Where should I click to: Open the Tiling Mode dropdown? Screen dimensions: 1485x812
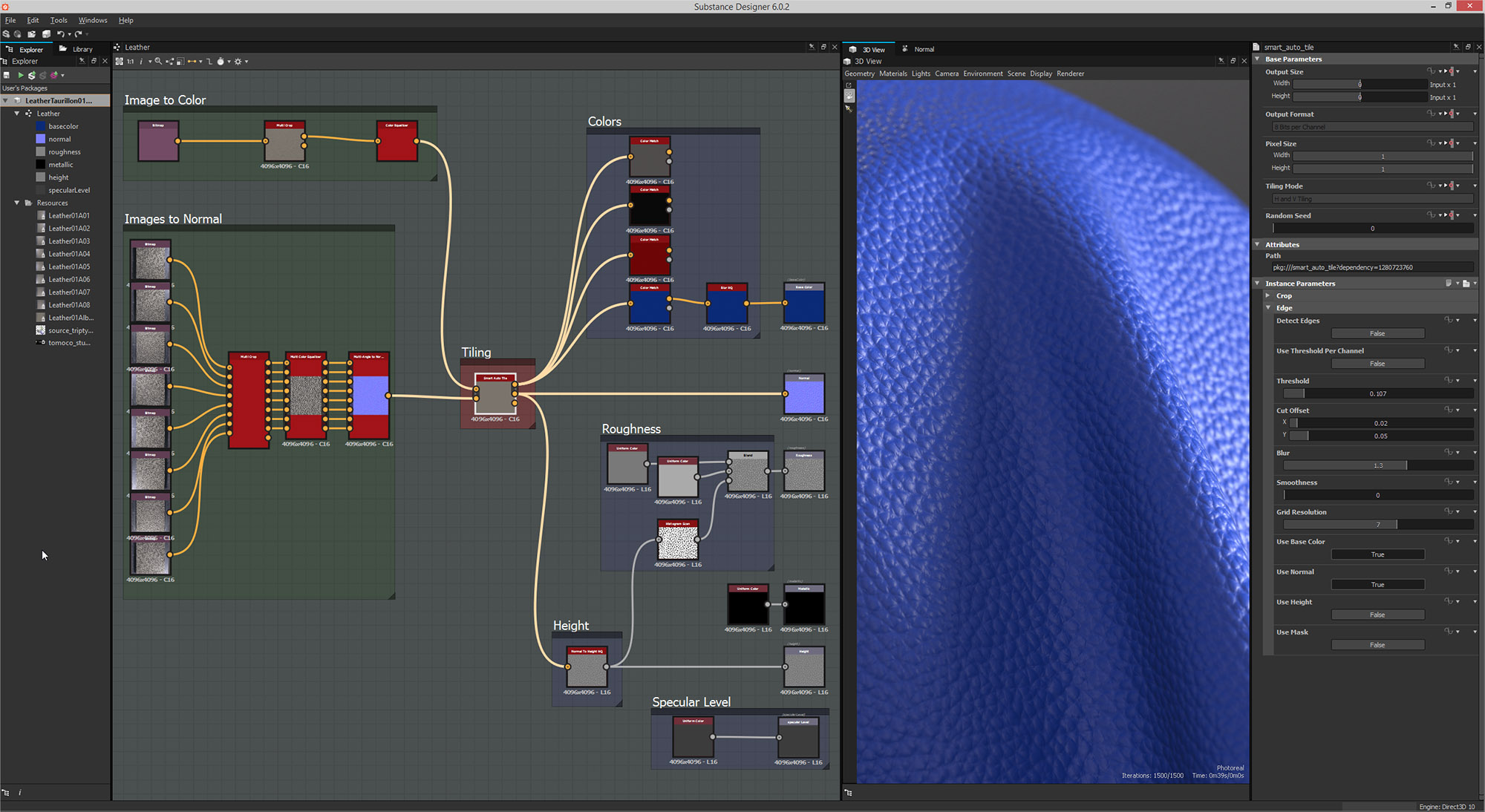(1371, 199)
